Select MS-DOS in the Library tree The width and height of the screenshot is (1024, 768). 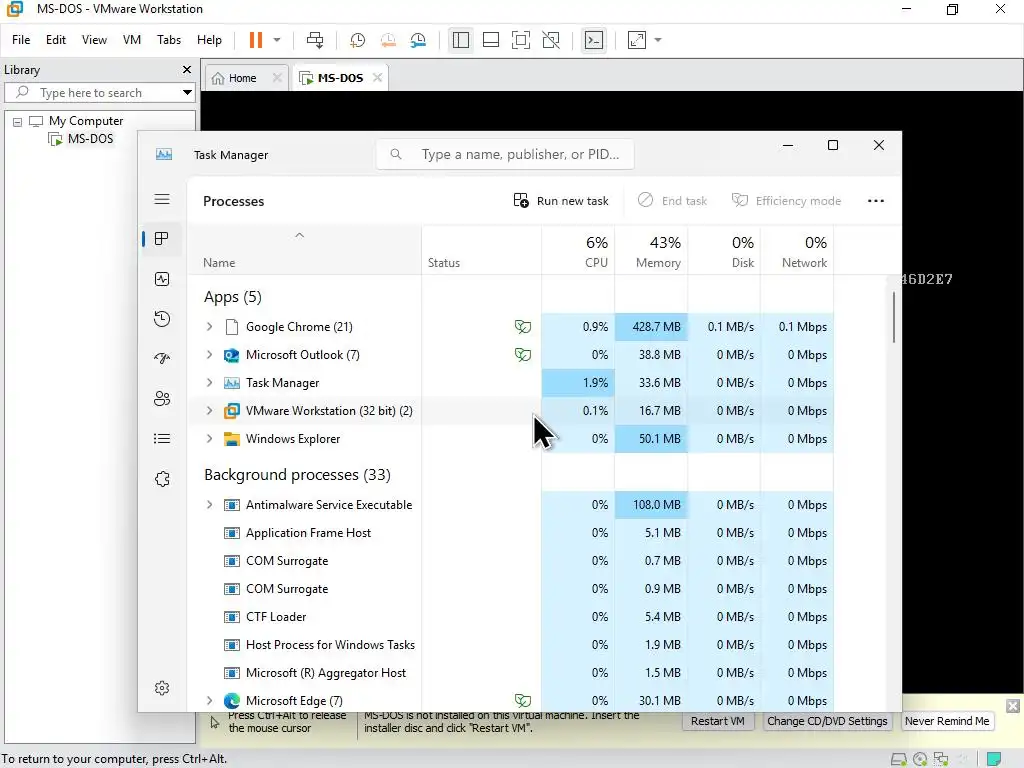coord(90,138)
